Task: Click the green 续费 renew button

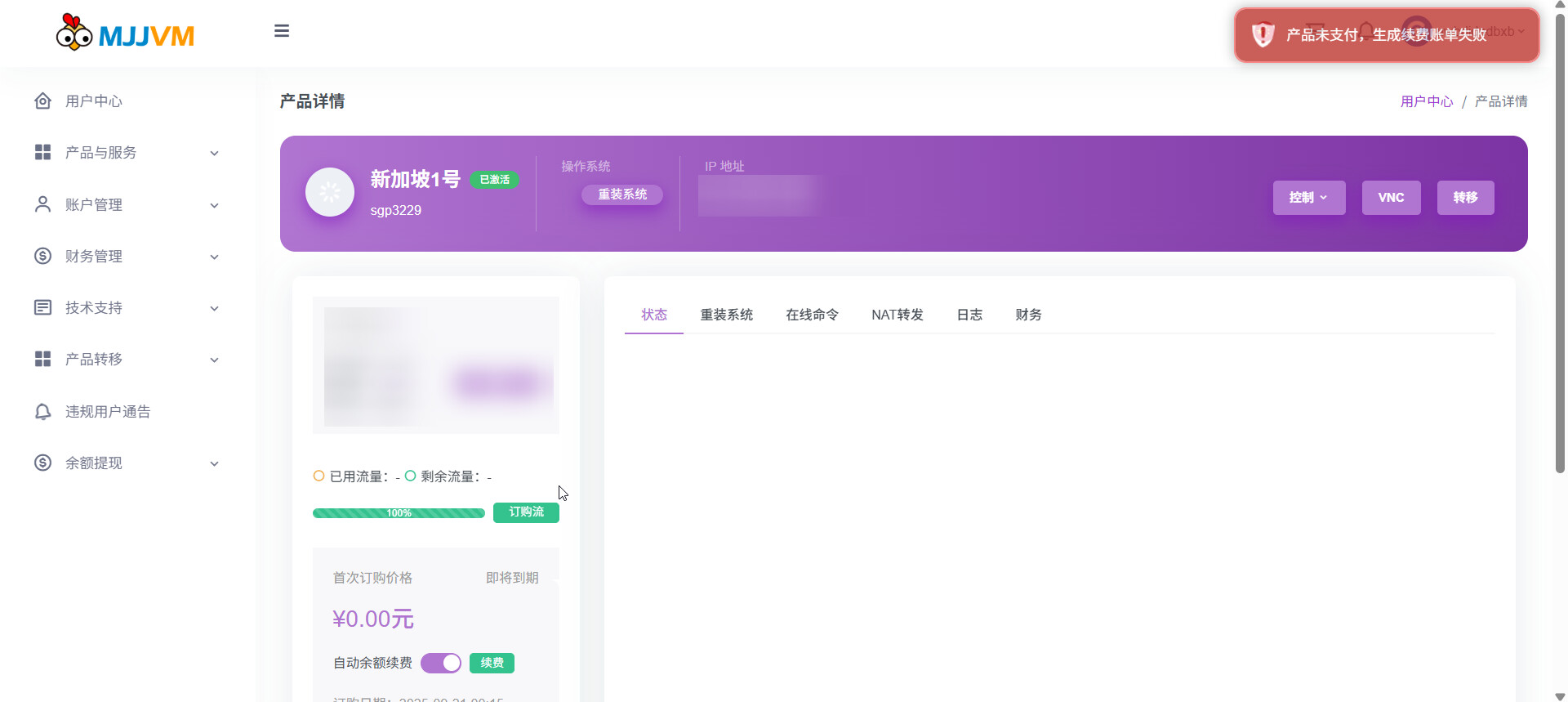Action: 492,663
